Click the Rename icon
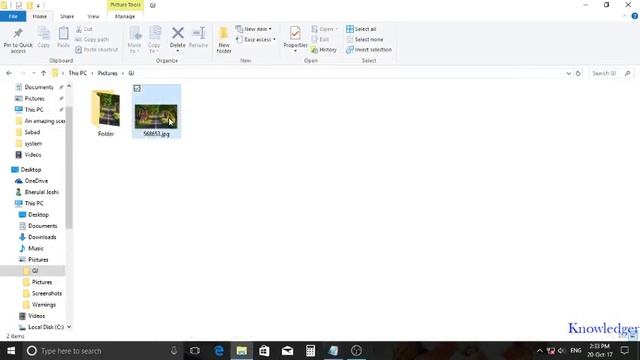 tap(198, 33)
